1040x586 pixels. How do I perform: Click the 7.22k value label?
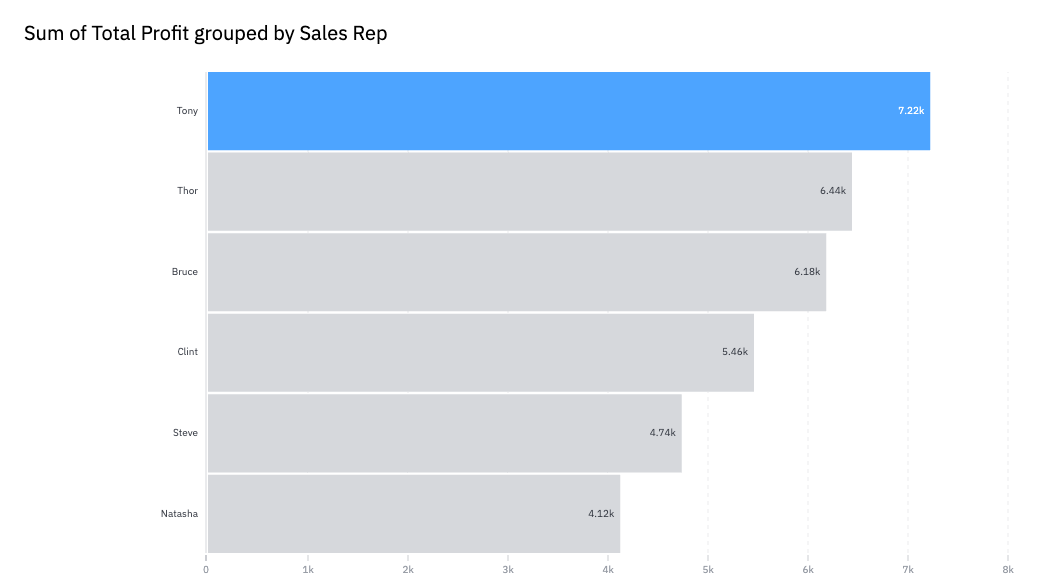(911, 111)
